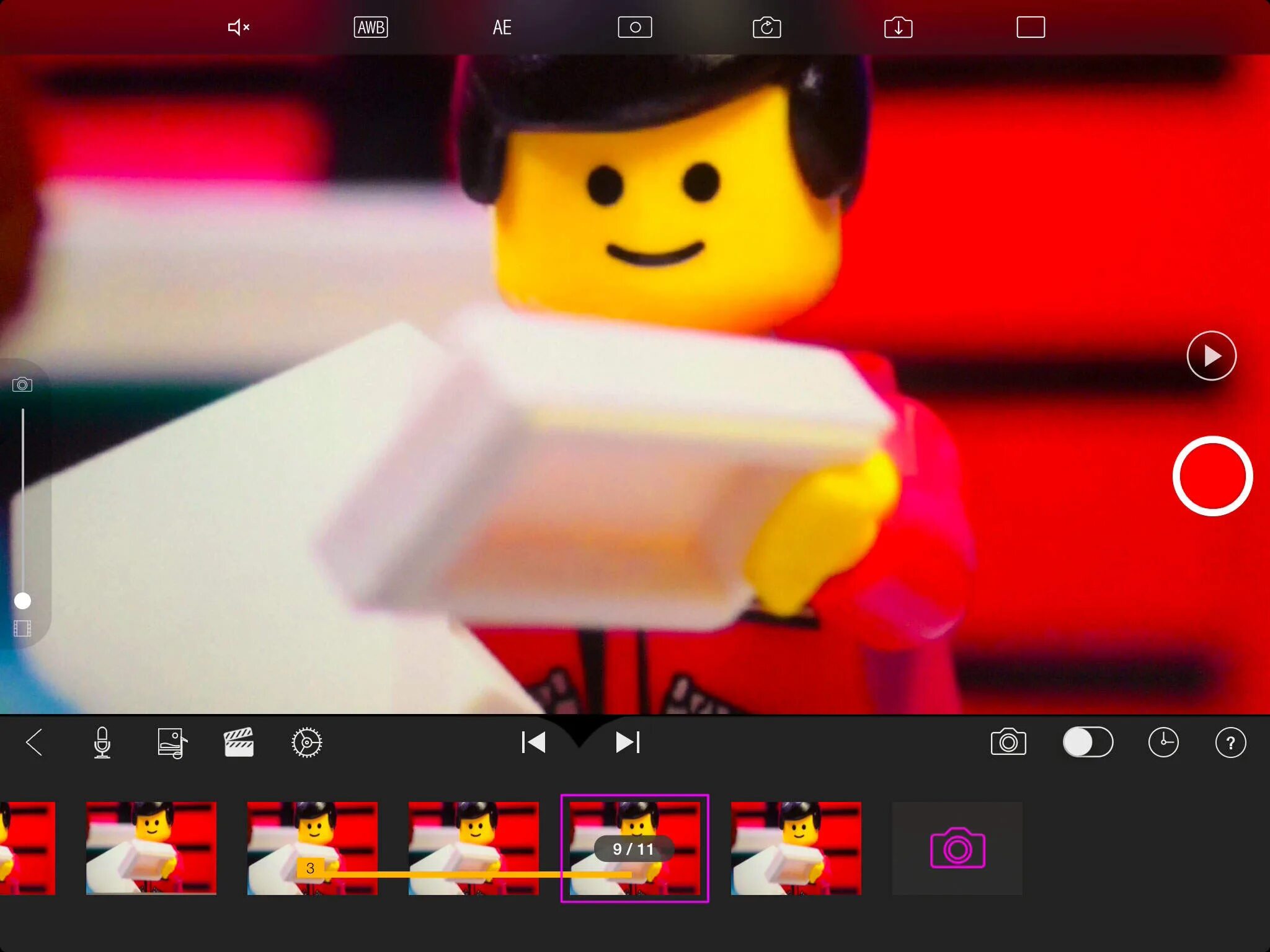Play the movie preview
The image size is (1270, 952).
pos(1211,356)
